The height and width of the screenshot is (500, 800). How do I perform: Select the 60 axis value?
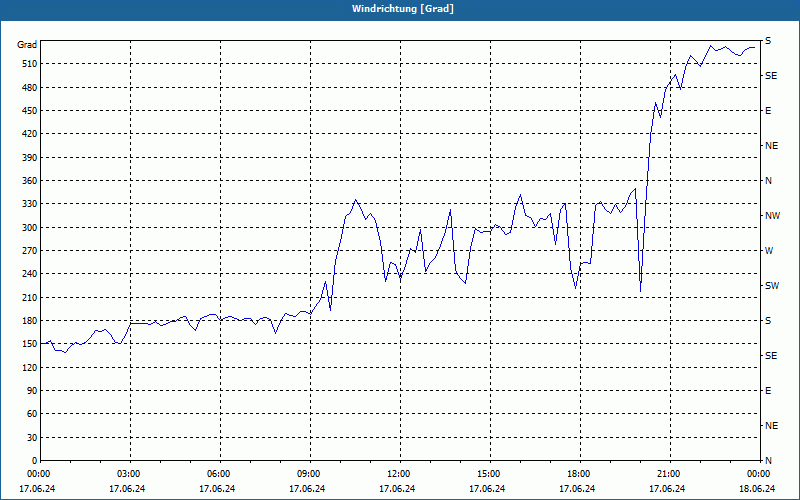pyautogui.click(x=31, y=414)
